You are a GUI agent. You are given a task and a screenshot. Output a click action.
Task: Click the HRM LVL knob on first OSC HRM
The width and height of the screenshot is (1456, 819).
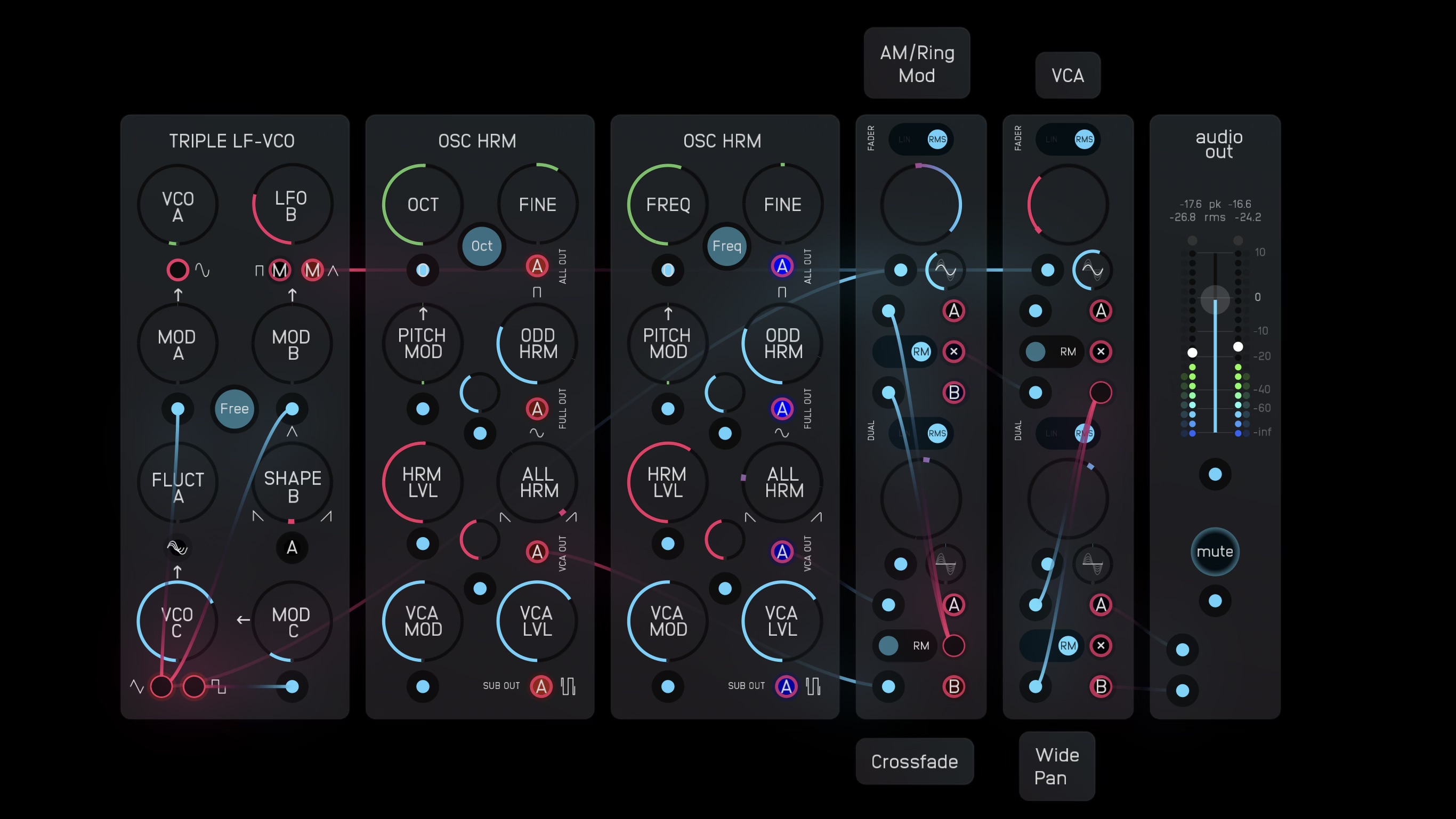(422, 482)
